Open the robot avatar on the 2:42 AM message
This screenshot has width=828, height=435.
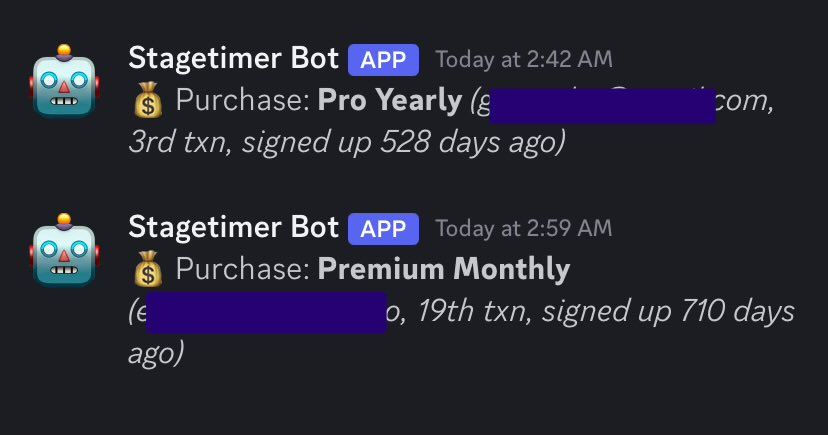click(64, 81)
